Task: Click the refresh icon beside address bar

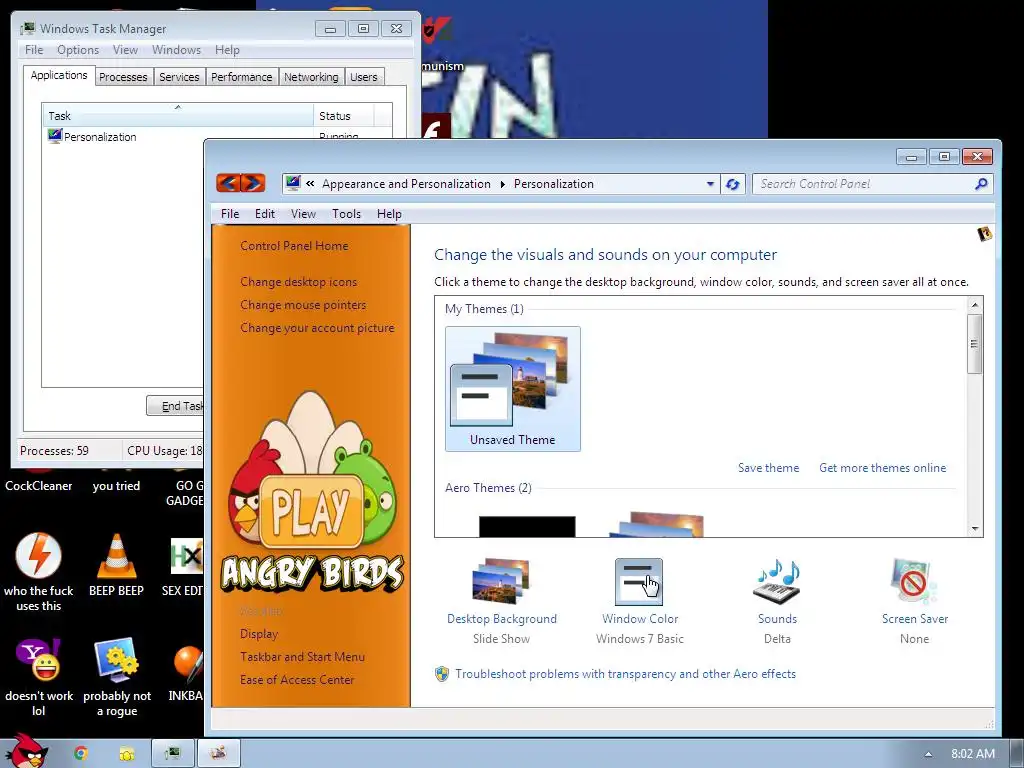Action: [x=733, y=184]
